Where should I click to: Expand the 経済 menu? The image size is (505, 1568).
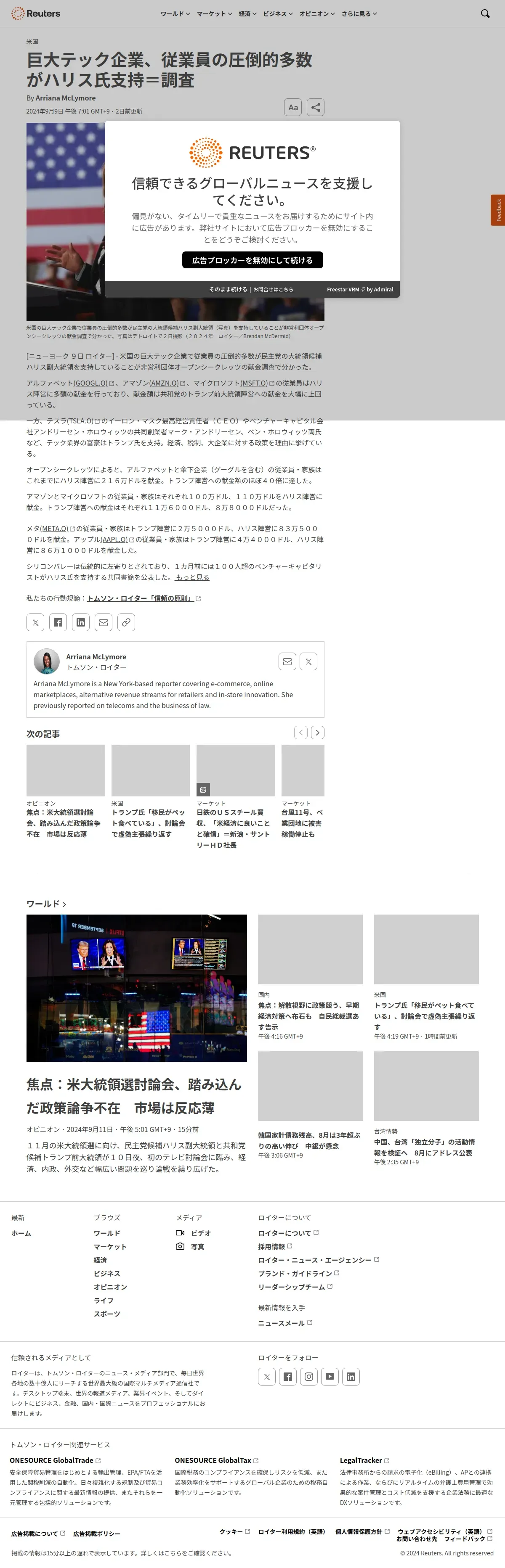point(247,13)
